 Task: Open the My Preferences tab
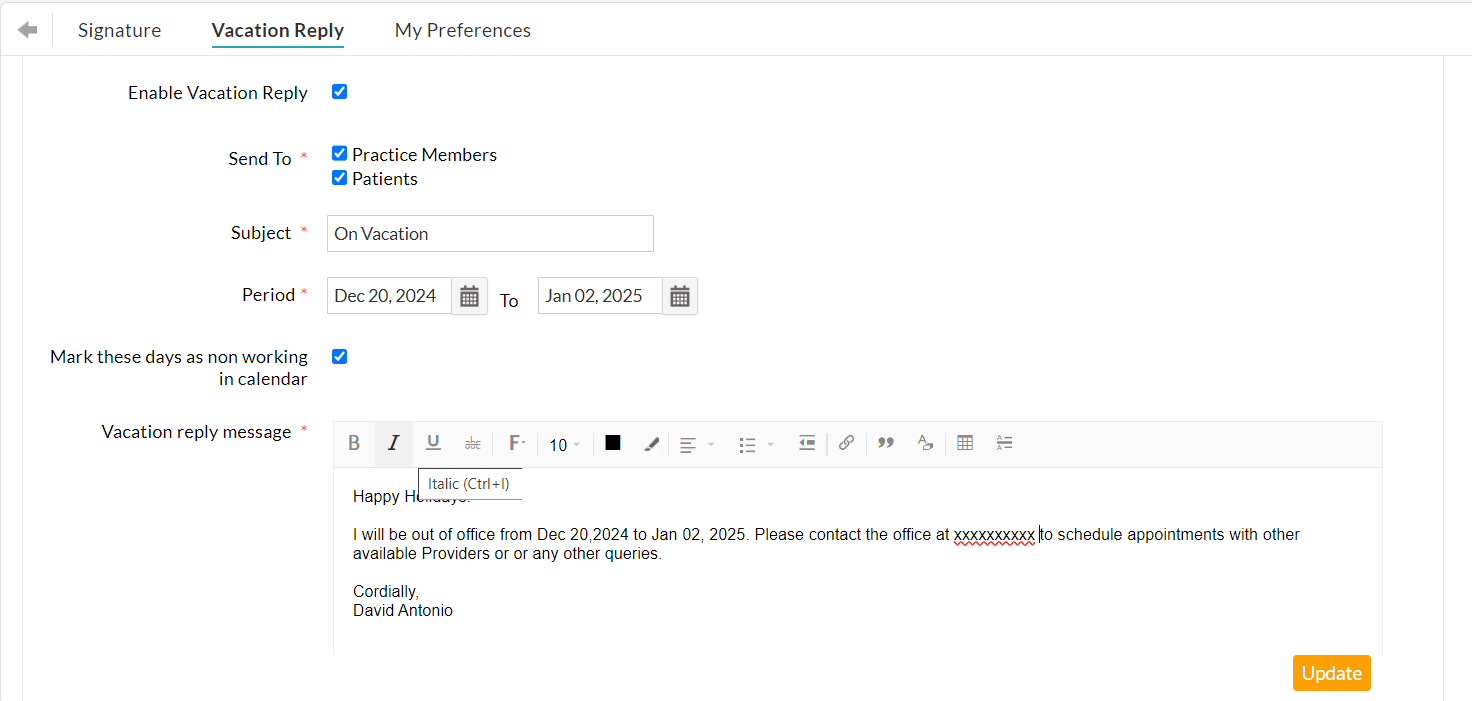462,30
